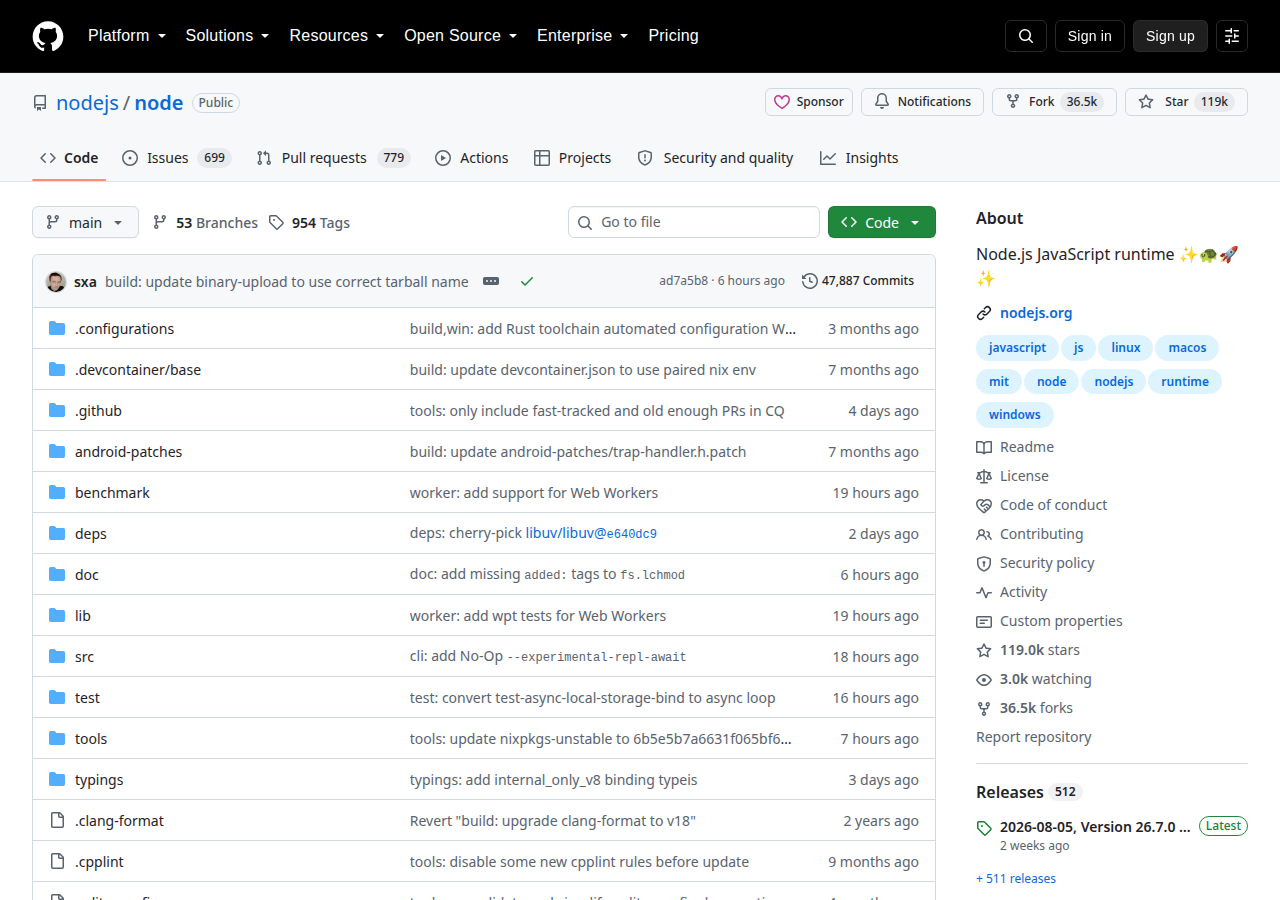
Task: Open the + 511 releases link
Action: [x=1016, y=879]
